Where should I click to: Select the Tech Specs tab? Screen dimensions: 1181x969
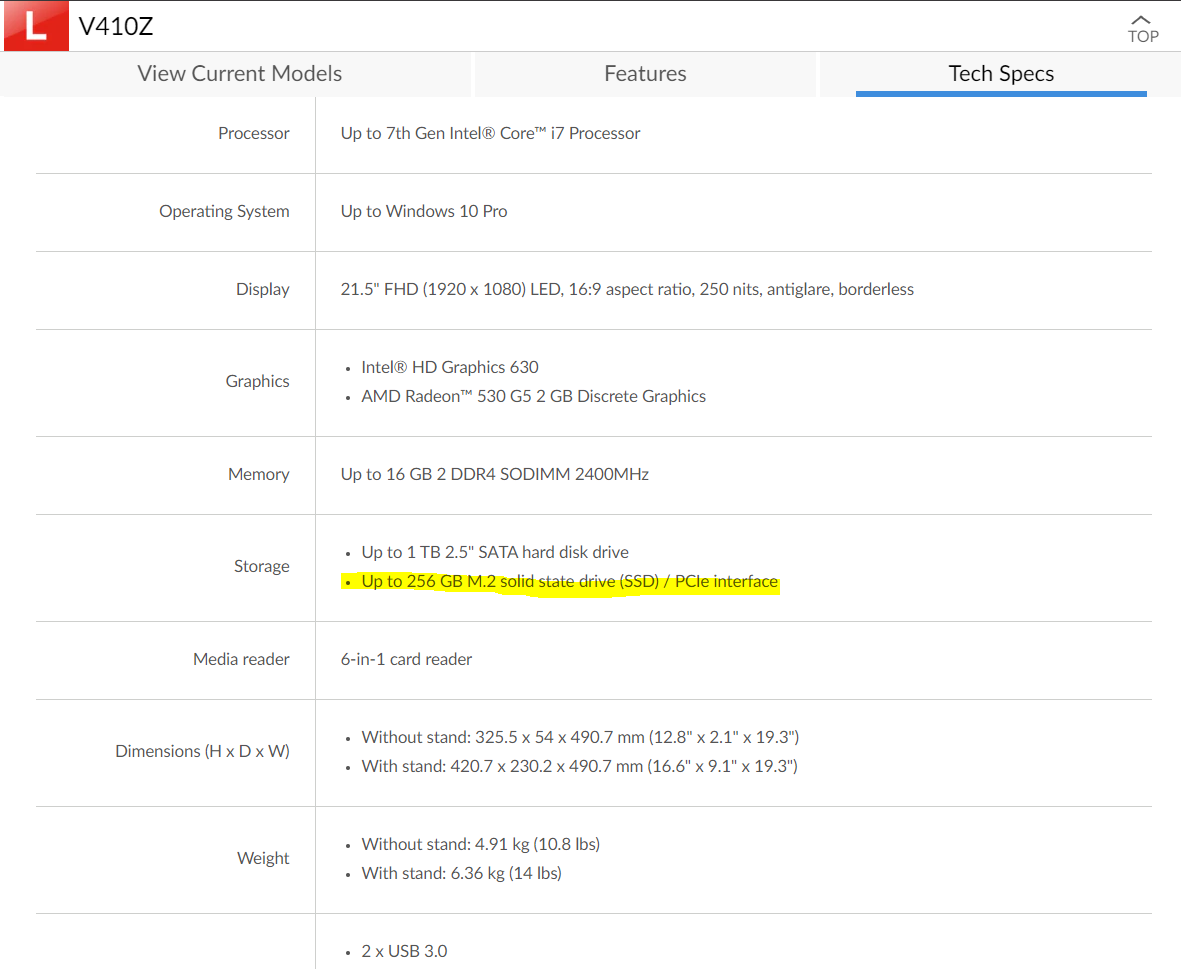click(1001, 74)
